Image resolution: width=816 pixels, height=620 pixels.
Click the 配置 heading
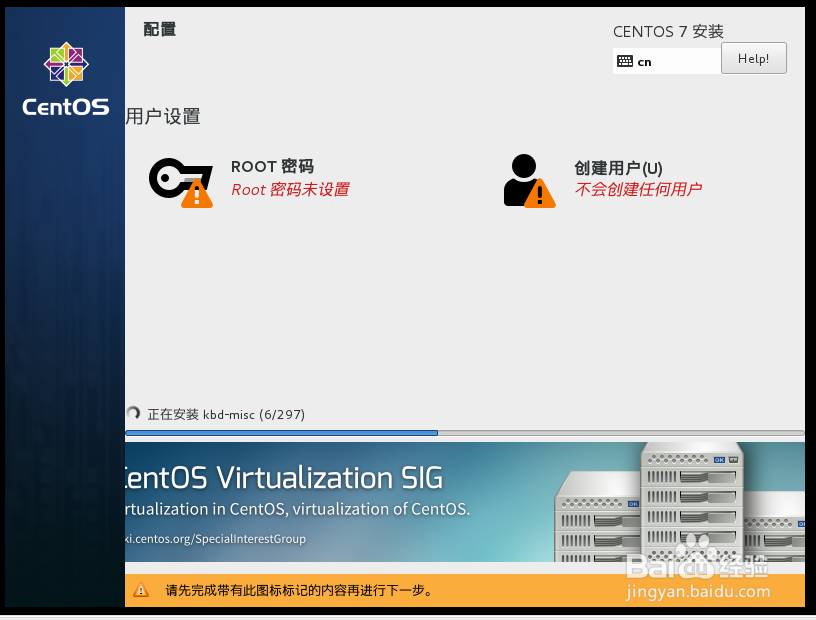pos(159,29)
